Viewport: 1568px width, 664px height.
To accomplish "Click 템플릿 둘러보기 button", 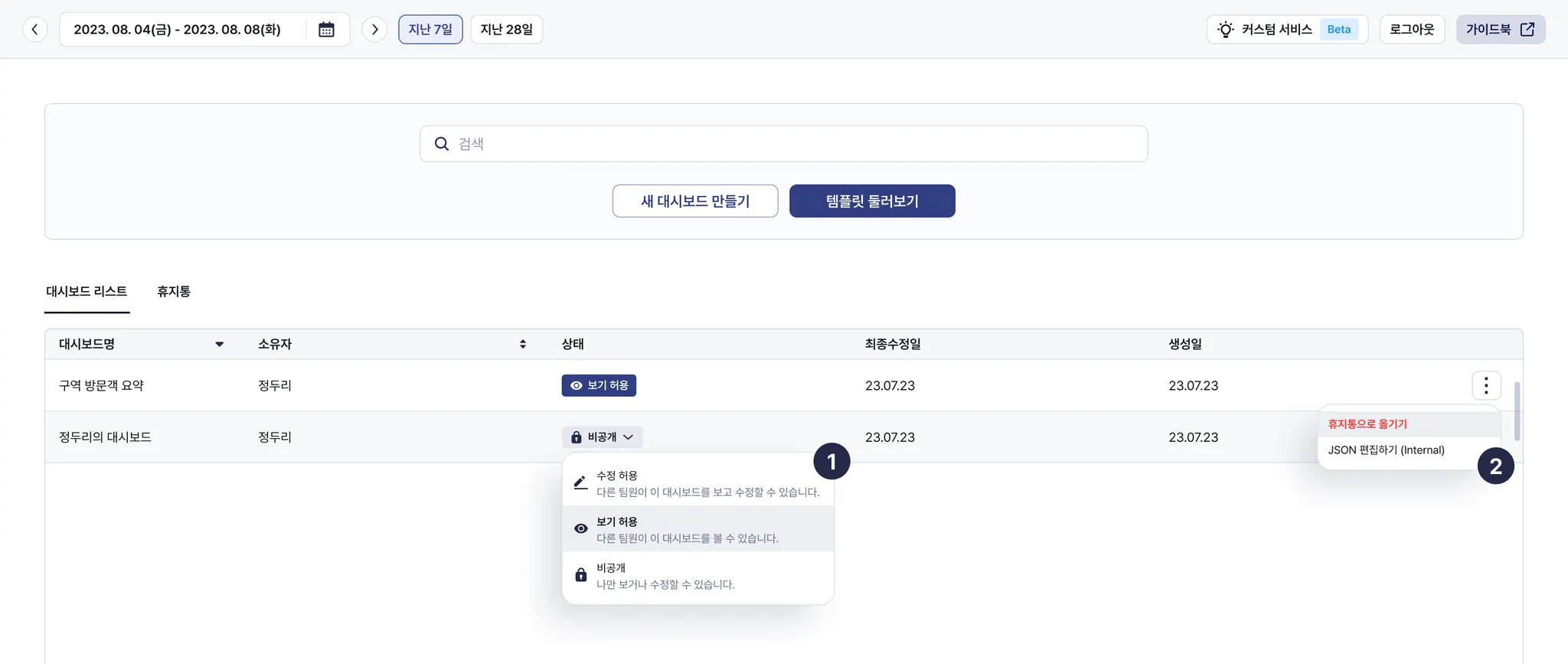I will pyautogui.click(x=872, y=201).
